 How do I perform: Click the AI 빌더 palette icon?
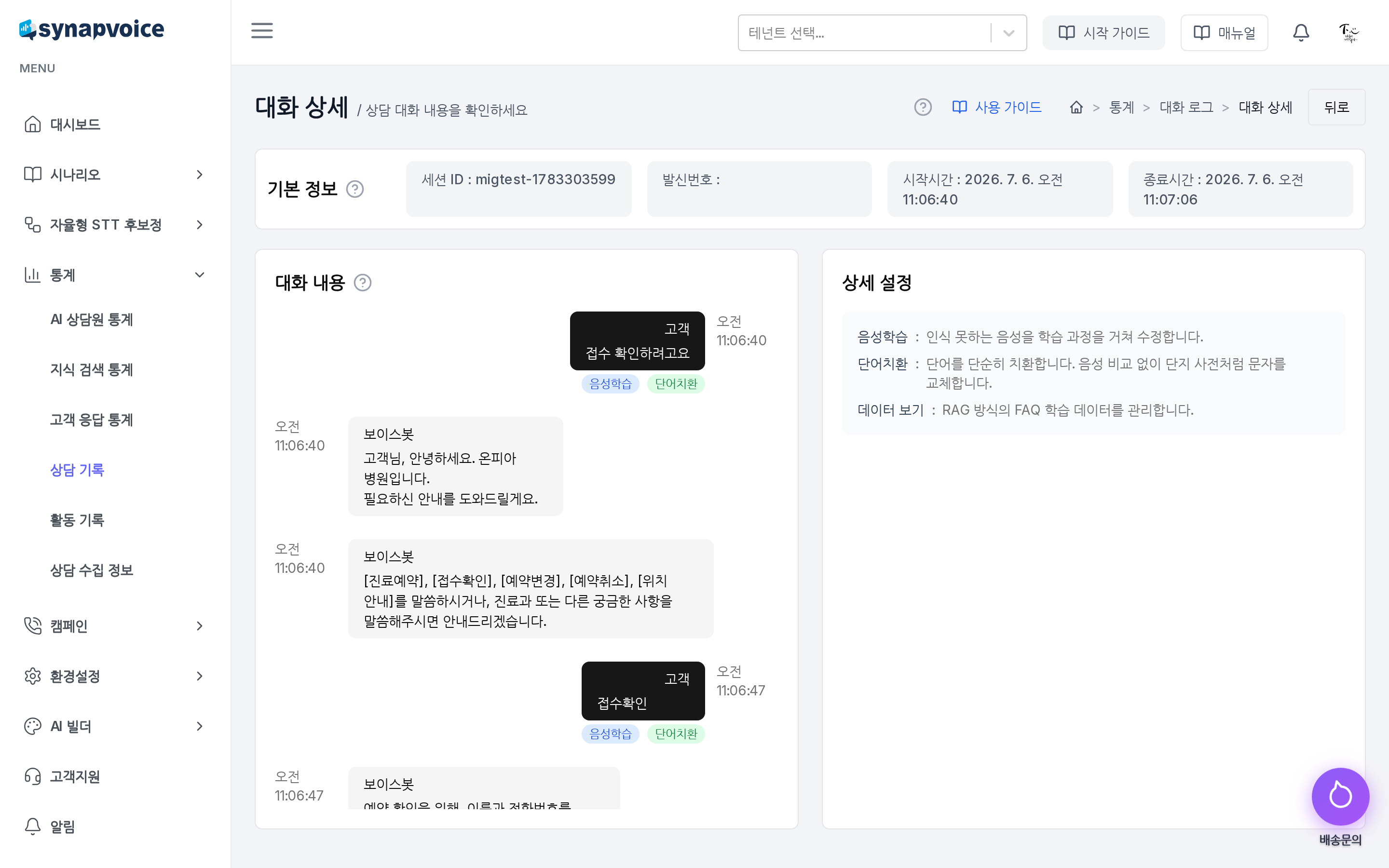tap(33, 726)
